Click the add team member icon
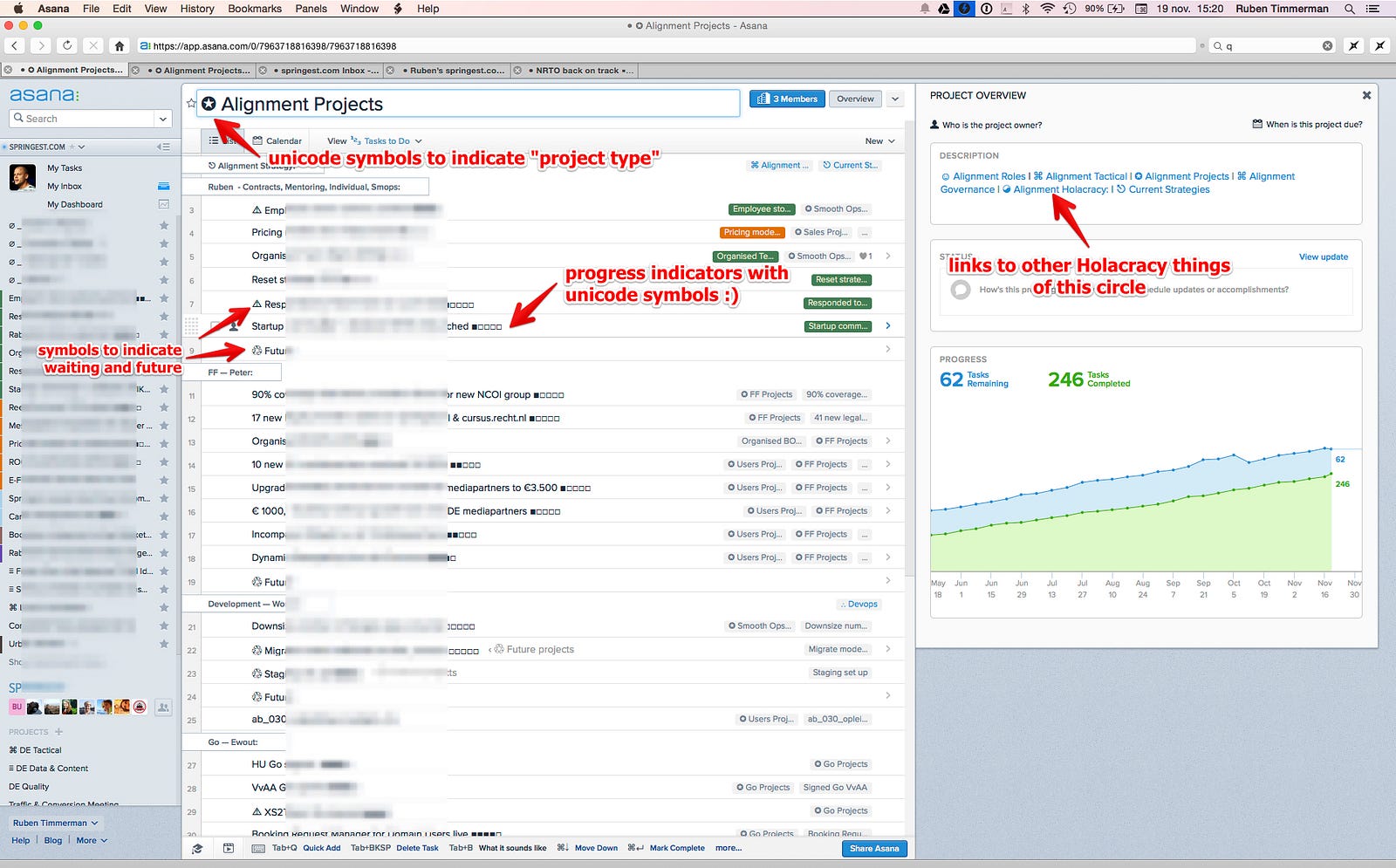The image size is (1396, 868). 163,707
